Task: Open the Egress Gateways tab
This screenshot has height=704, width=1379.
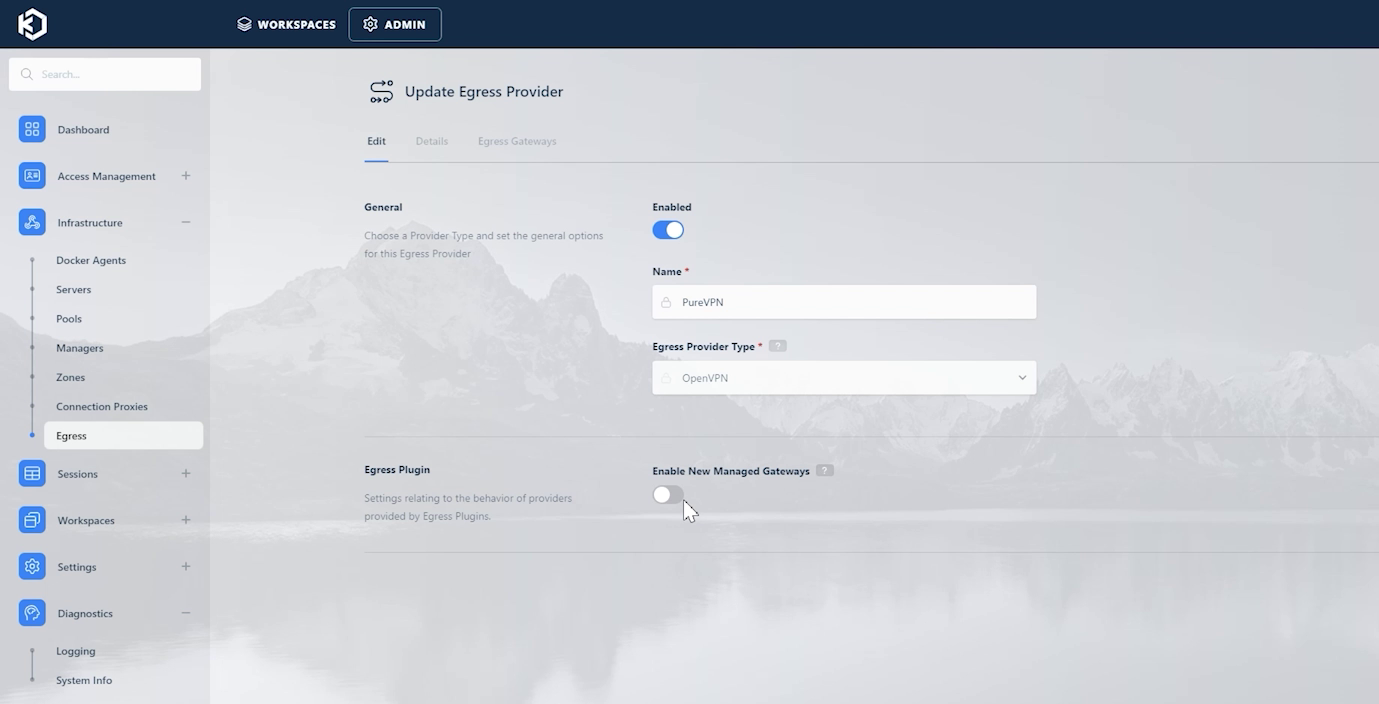Action: [516, 141]
